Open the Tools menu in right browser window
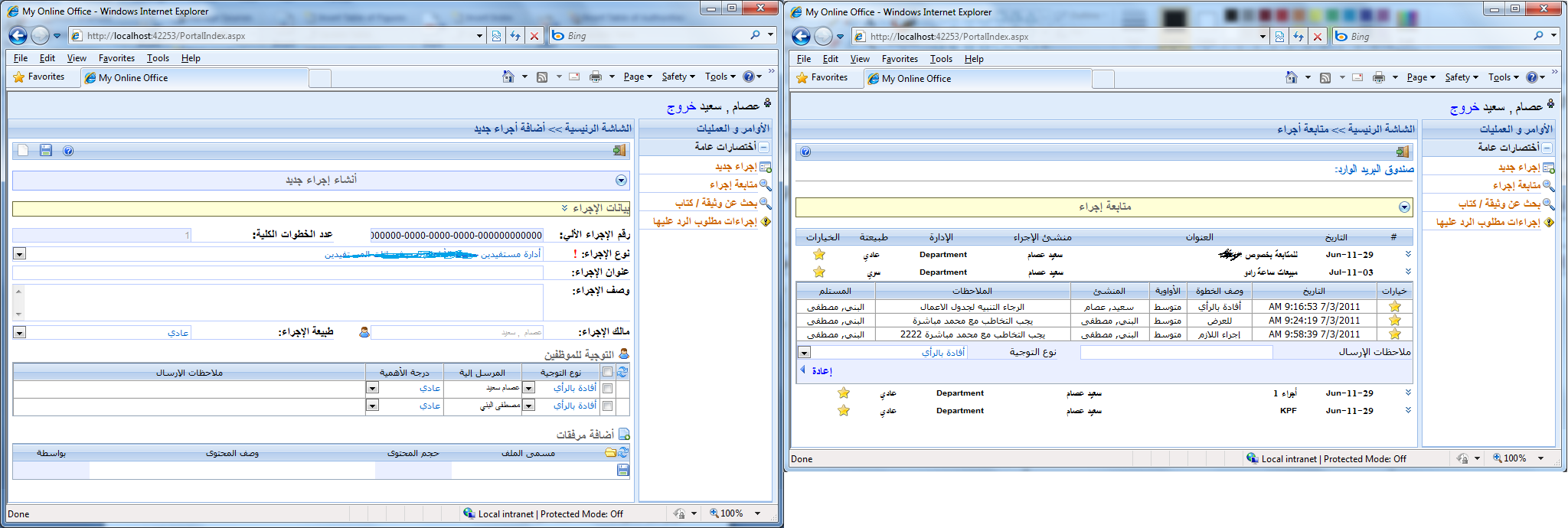This screenshot has width=1568, height=528. point(941,59)
